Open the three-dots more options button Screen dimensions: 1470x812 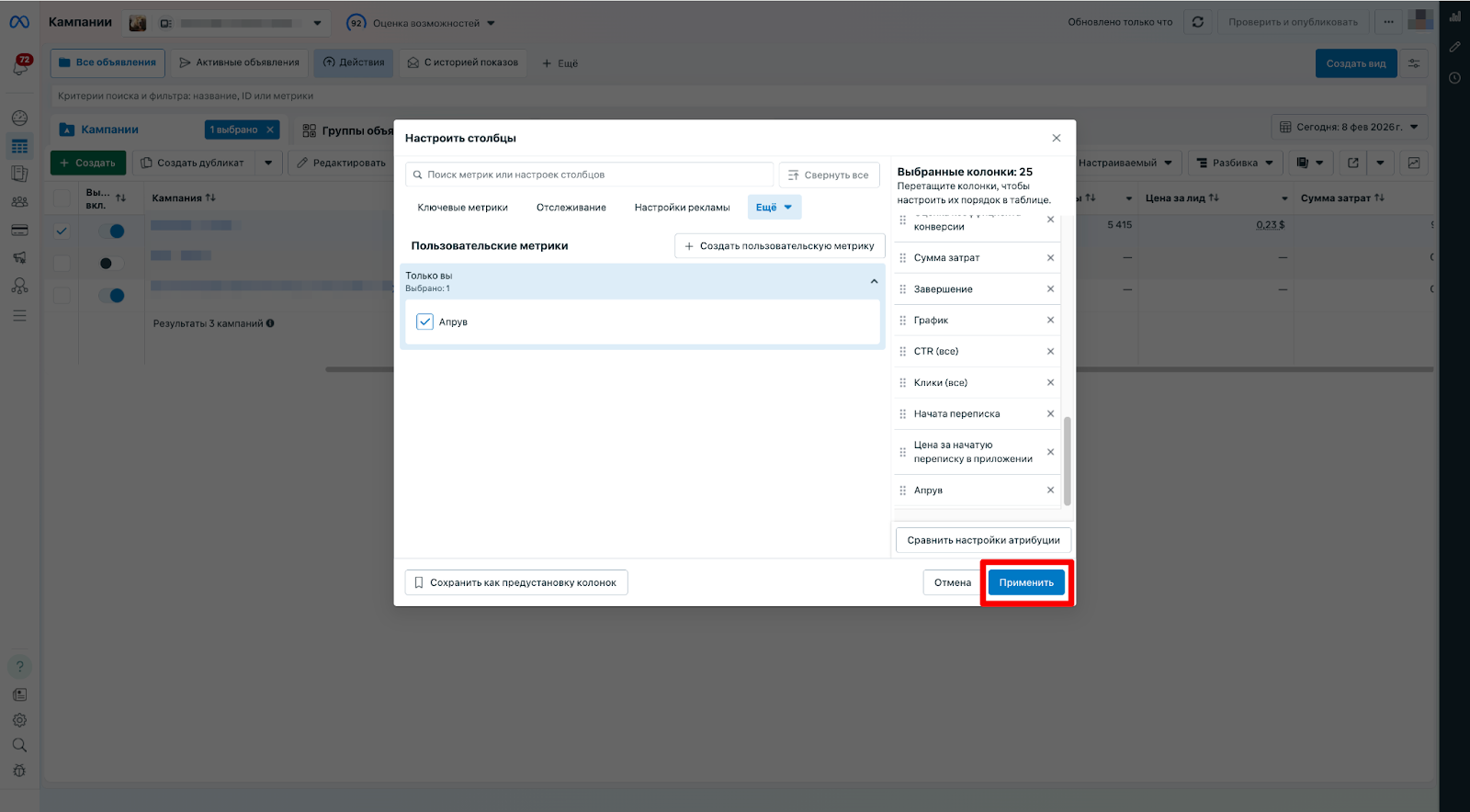[1388, 22]
